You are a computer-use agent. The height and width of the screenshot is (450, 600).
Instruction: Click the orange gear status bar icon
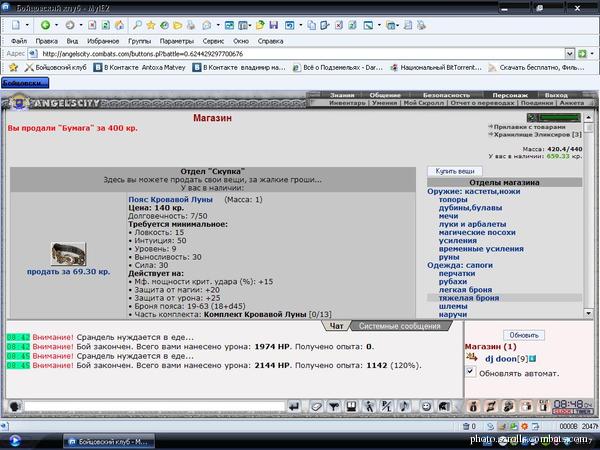coord(524,426)
